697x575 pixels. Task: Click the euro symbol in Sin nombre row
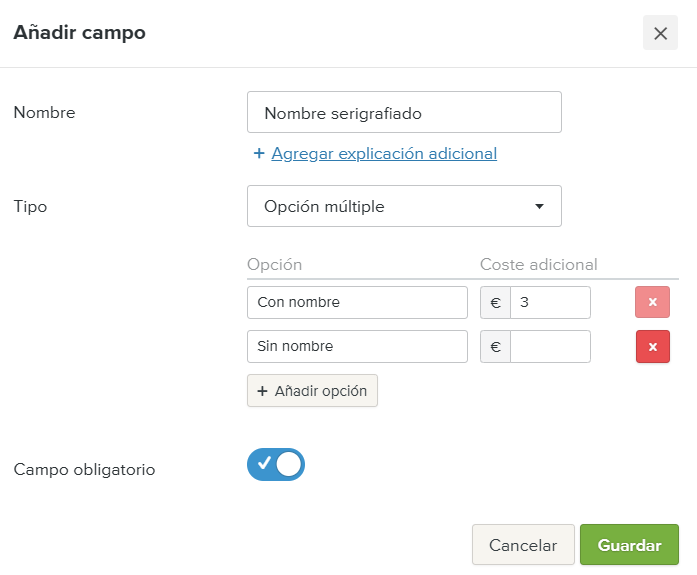pos(495,346)
